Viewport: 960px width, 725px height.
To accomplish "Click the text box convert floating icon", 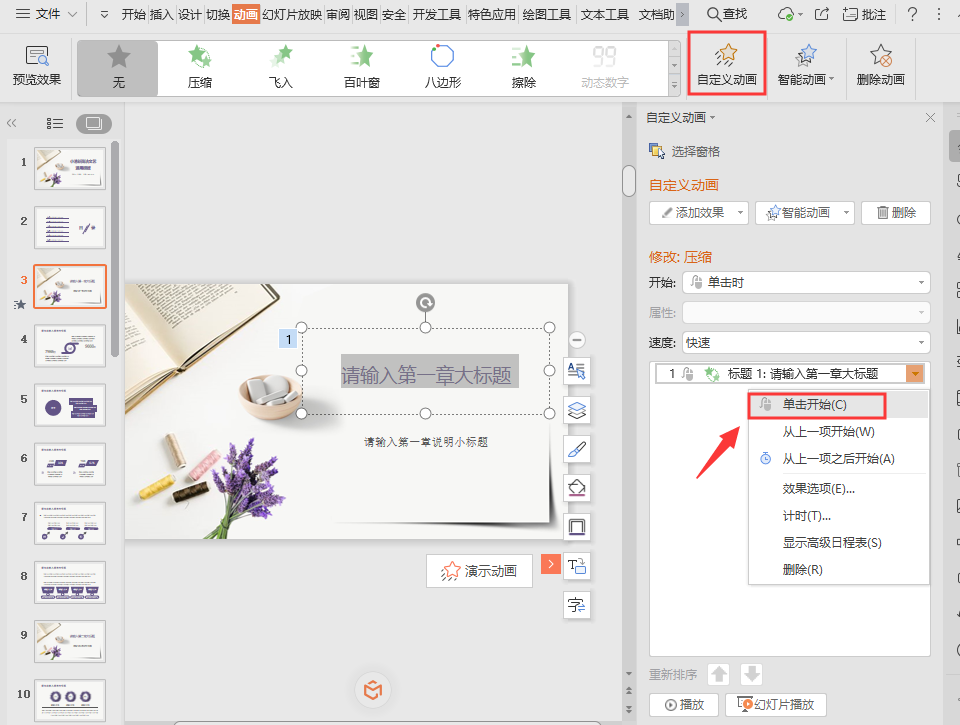I will tap(577, 566).
